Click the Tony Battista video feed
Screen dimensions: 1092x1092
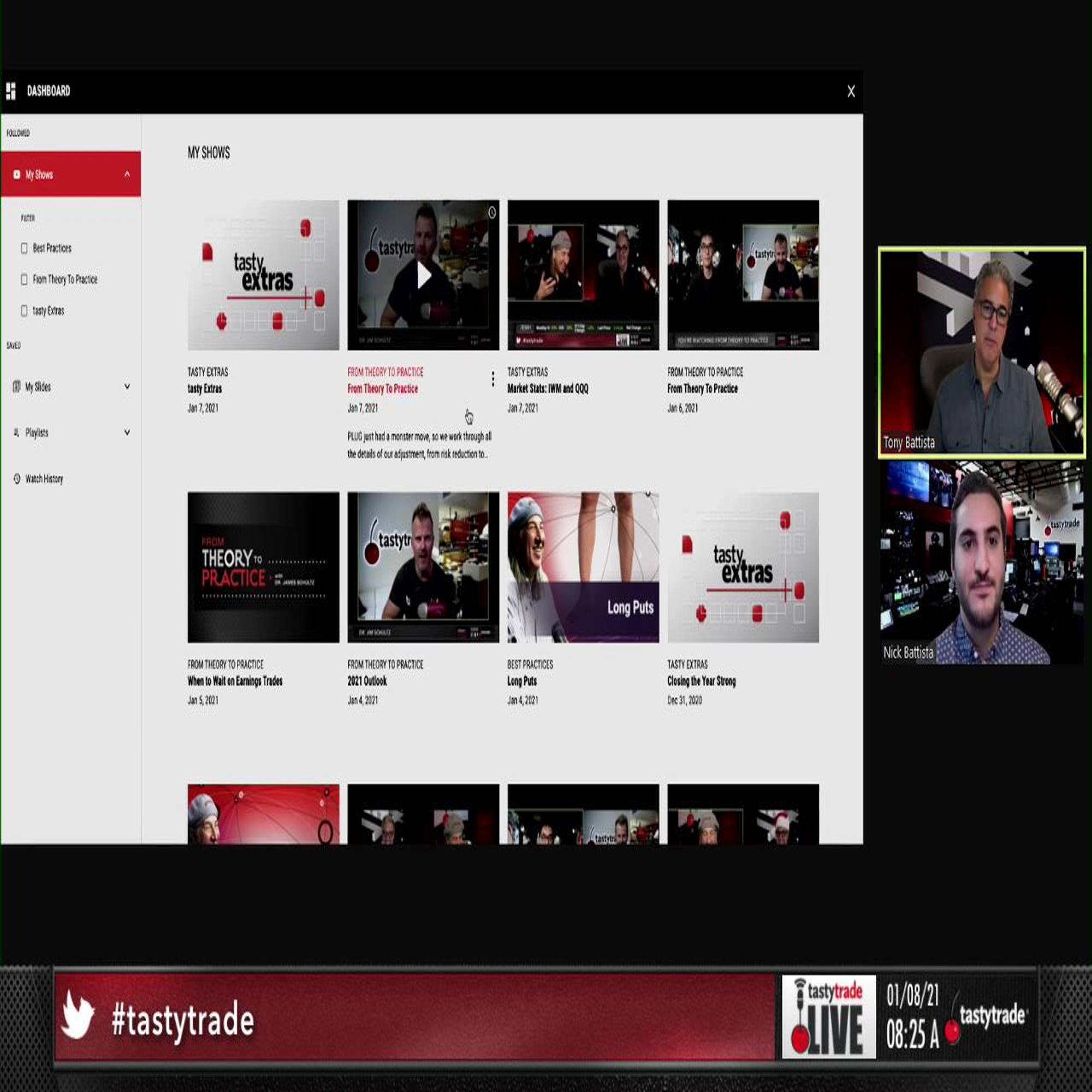pyautogui.click(x=982, y=352)
